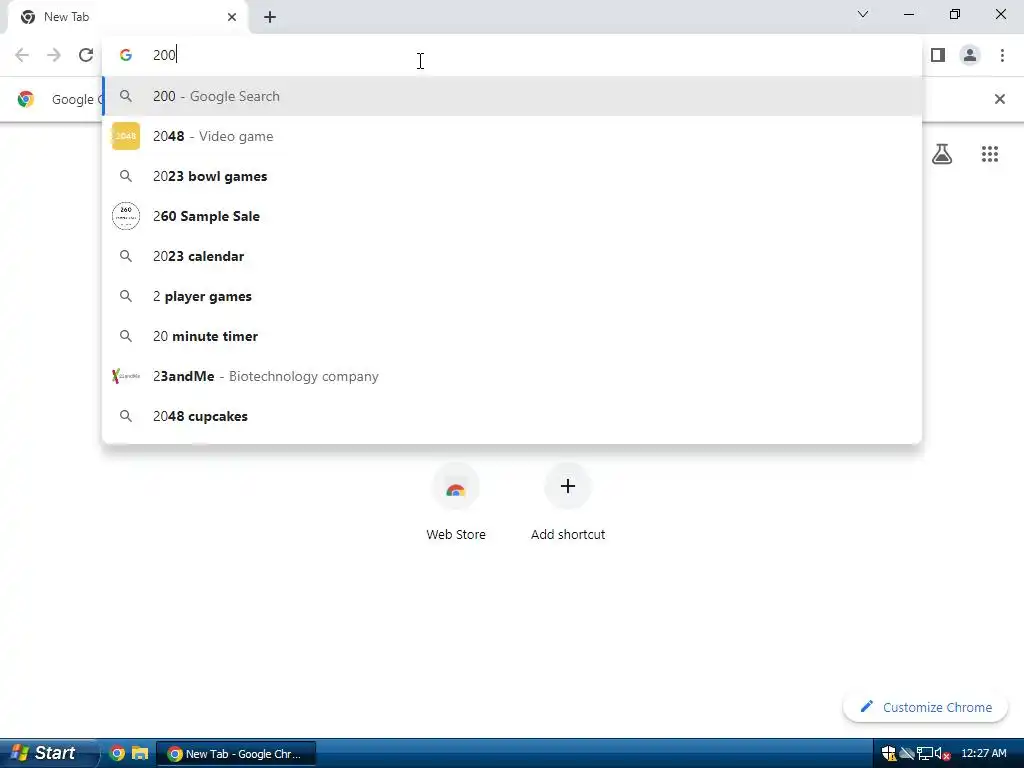This screenshot has height=768, width=1024.
Task: Open the Web Store shortcut
Action: (456, 503)
